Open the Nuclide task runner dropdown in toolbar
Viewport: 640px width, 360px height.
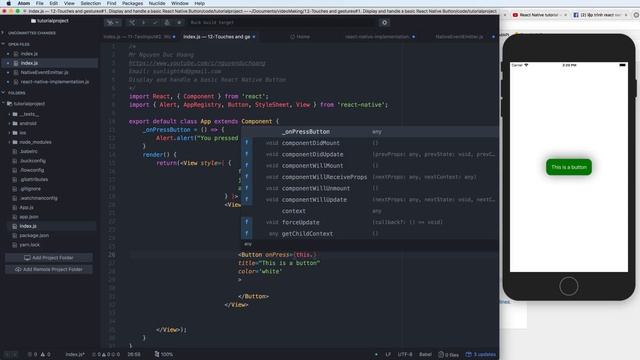coord(113,23)
